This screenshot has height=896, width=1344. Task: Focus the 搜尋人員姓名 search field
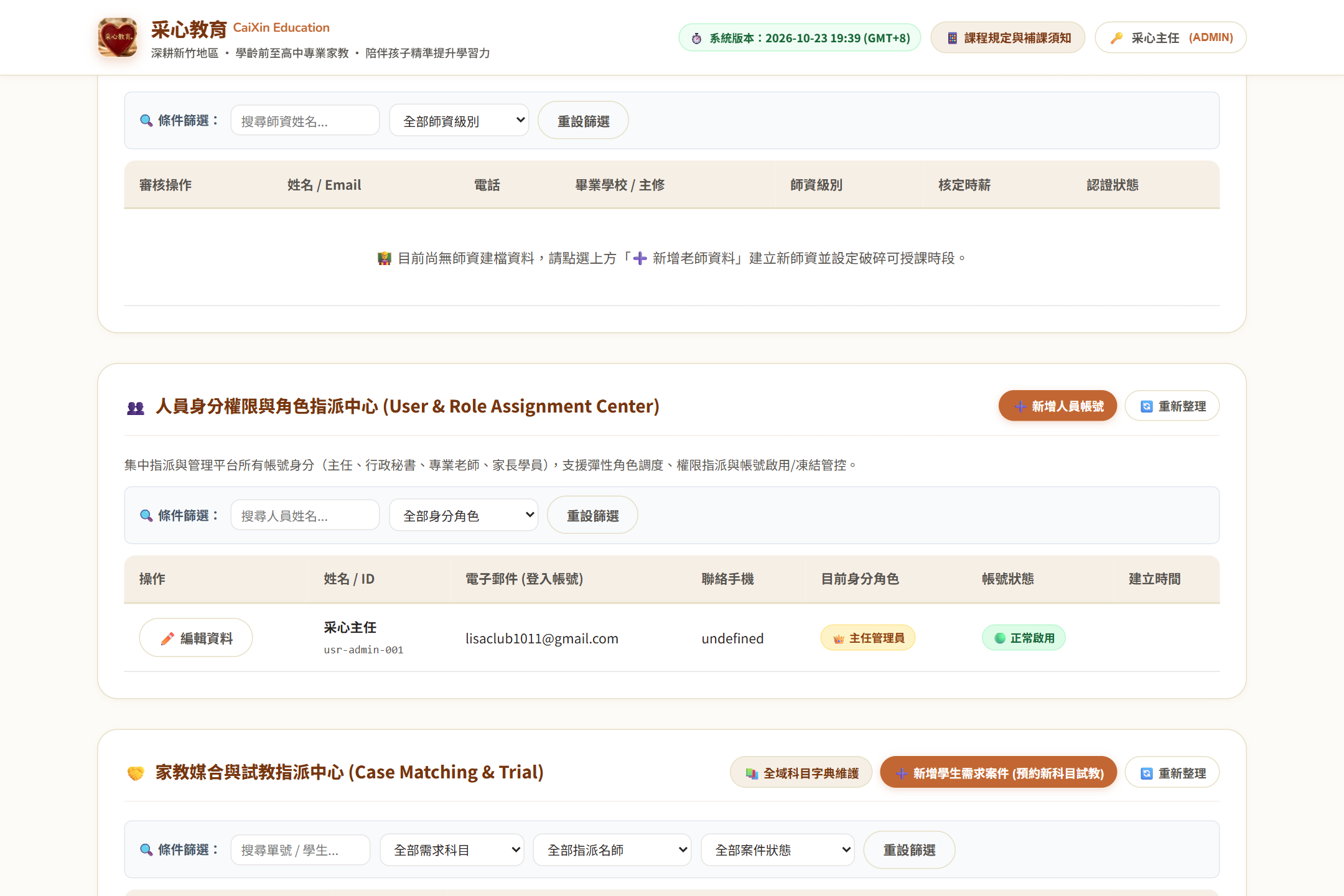click(x=305, y=515)
